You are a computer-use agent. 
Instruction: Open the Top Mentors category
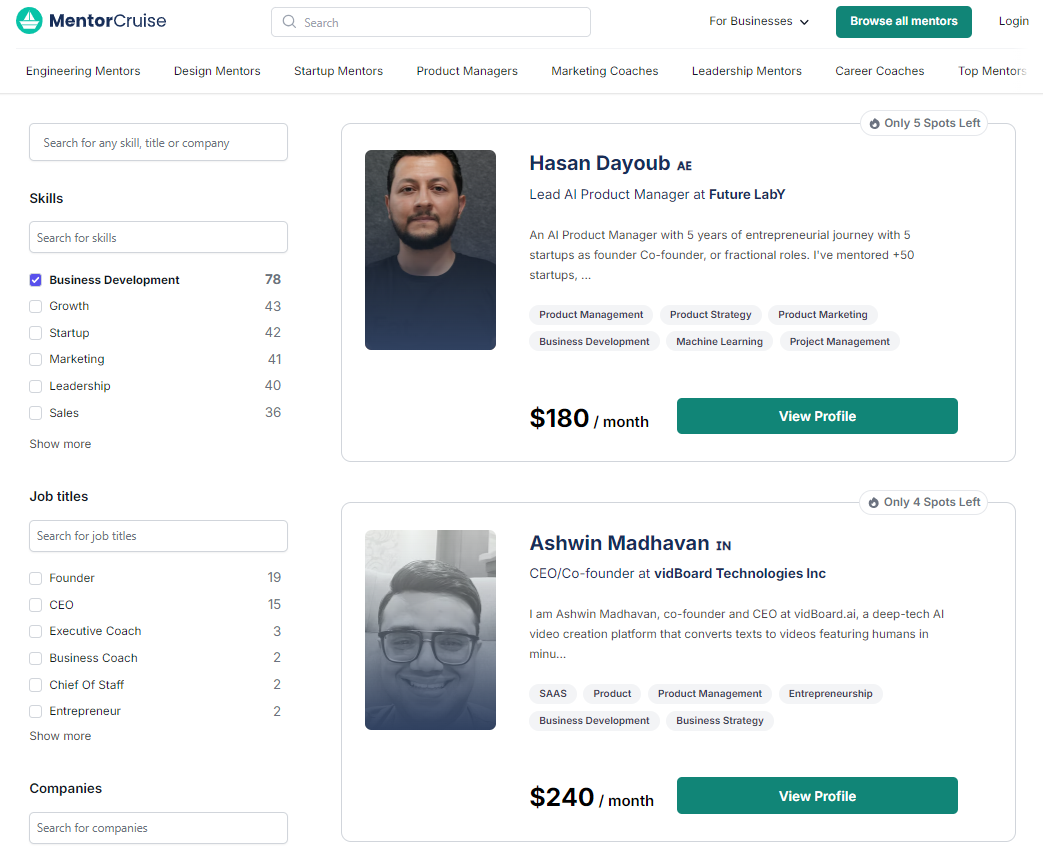(992, 71)
